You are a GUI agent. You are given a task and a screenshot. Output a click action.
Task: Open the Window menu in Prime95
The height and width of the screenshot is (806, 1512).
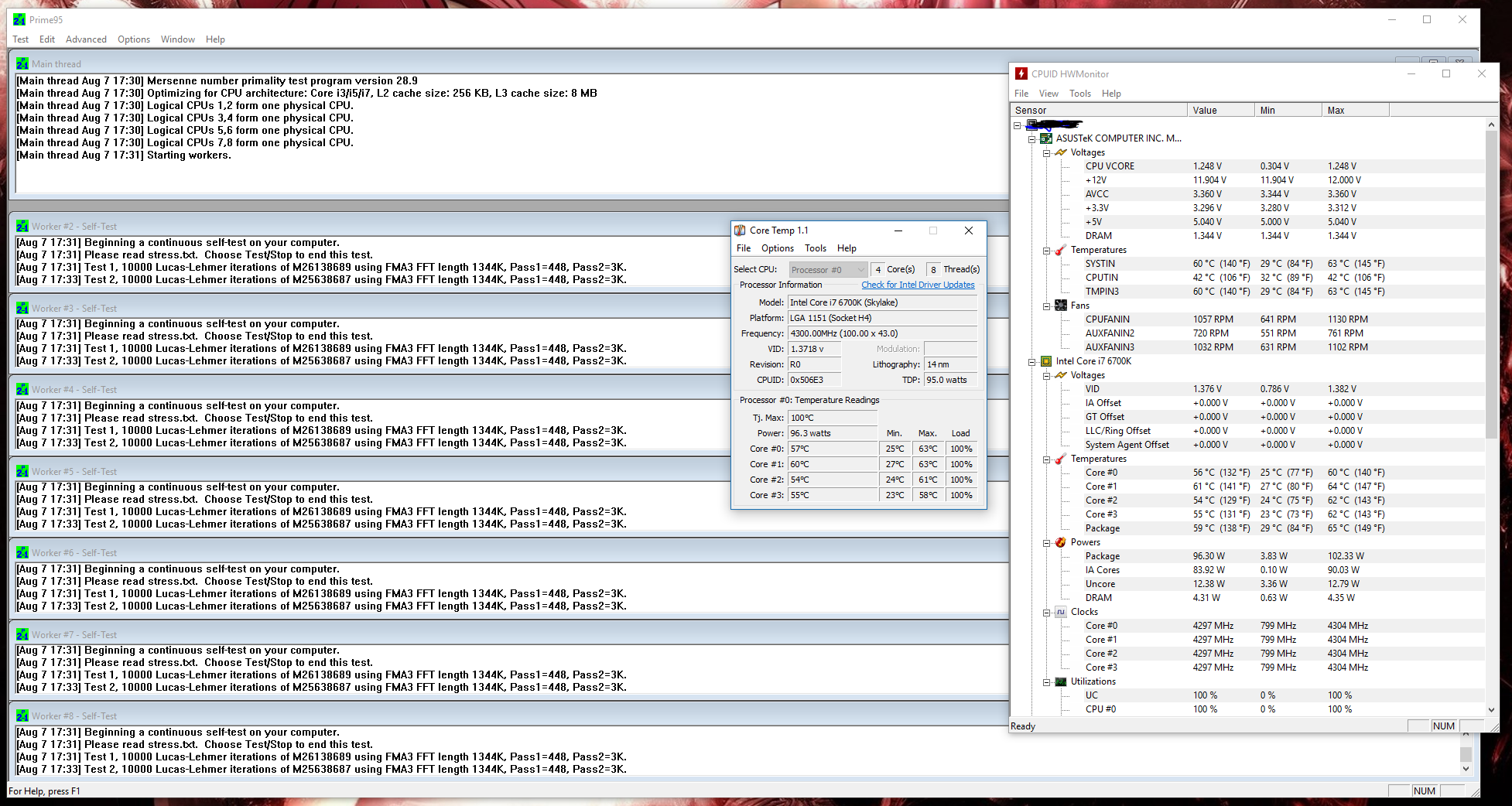pos(178,39)
